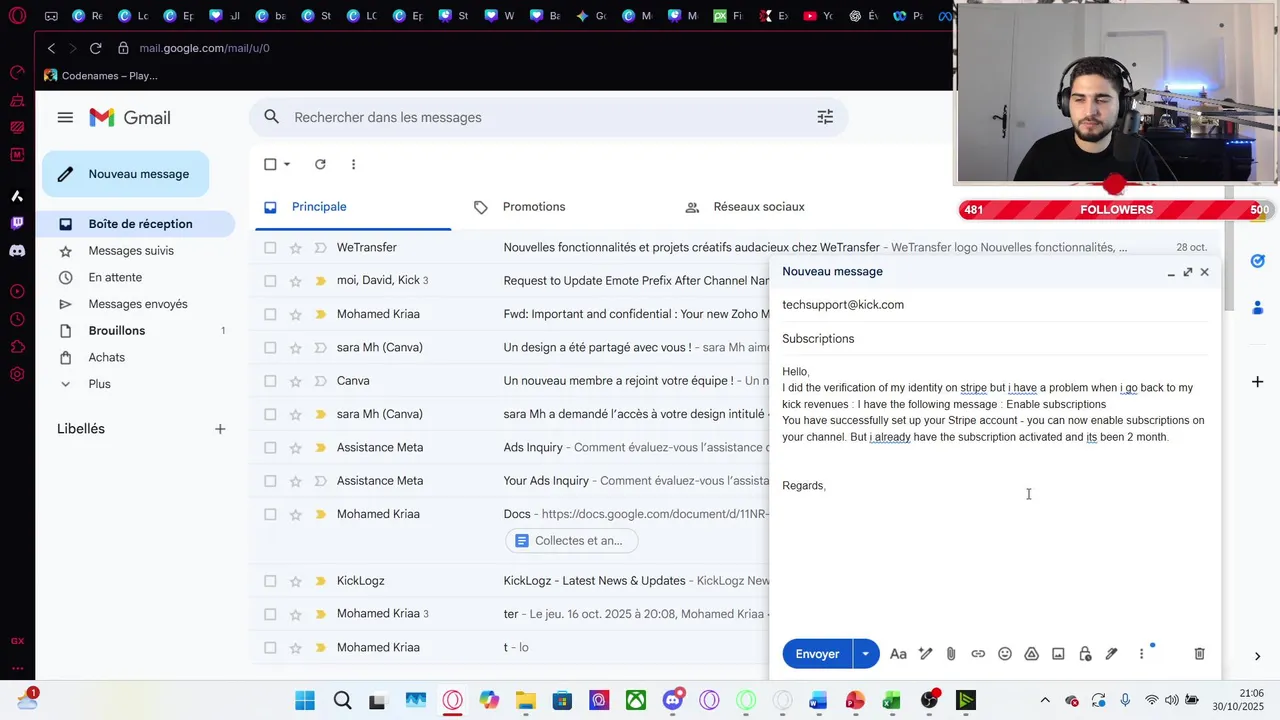Open Windows Start menu on taskbar
This screenshot has width=1280, height=720.
tap(305, 700)
